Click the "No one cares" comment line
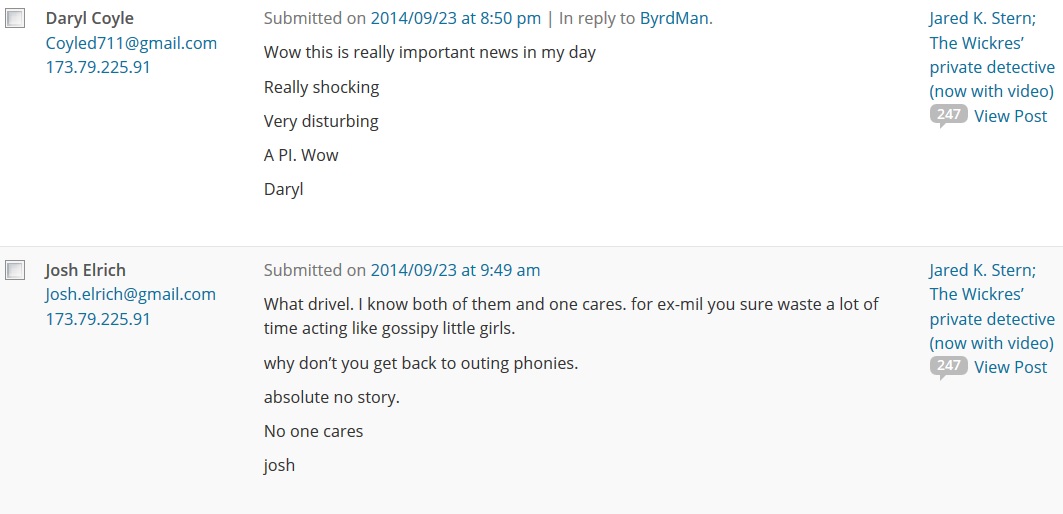 pos(313,431)
